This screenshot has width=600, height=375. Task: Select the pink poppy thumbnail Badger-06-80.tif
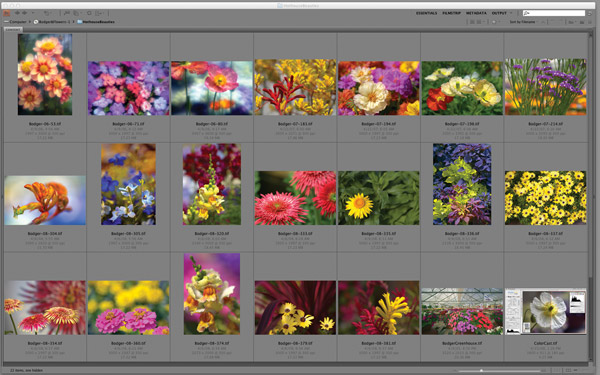(212, 88)
